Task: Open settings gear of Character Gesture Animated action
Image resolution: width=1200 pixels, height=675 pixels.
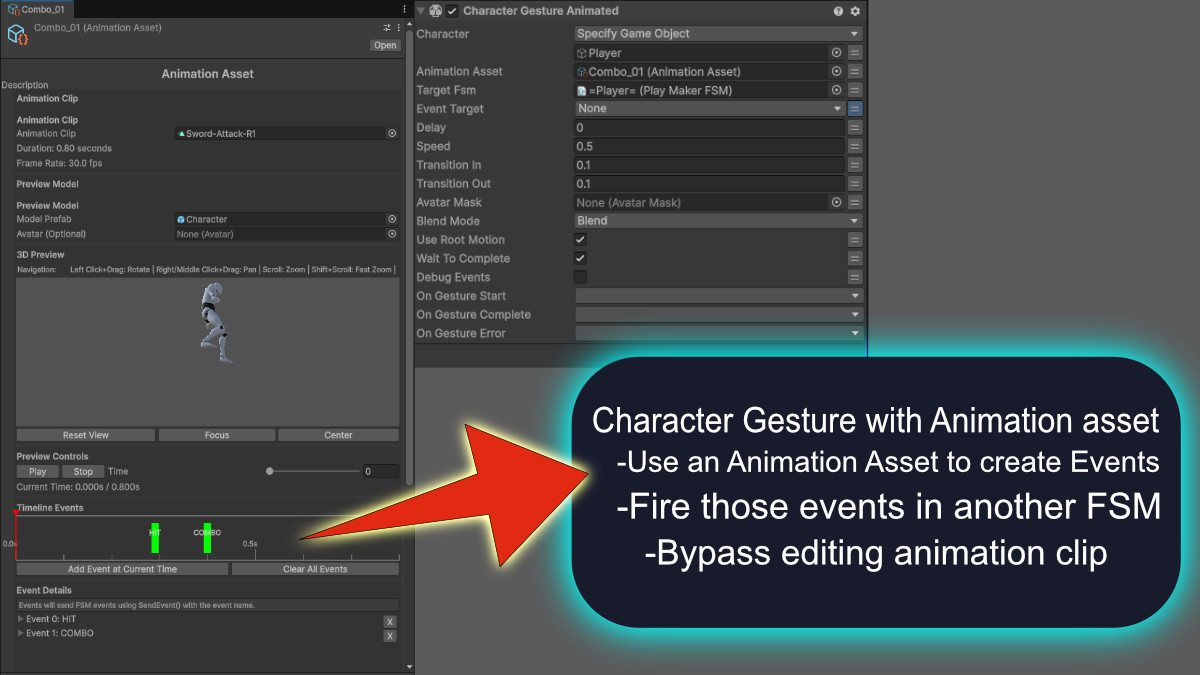Action: click(855, 11)
